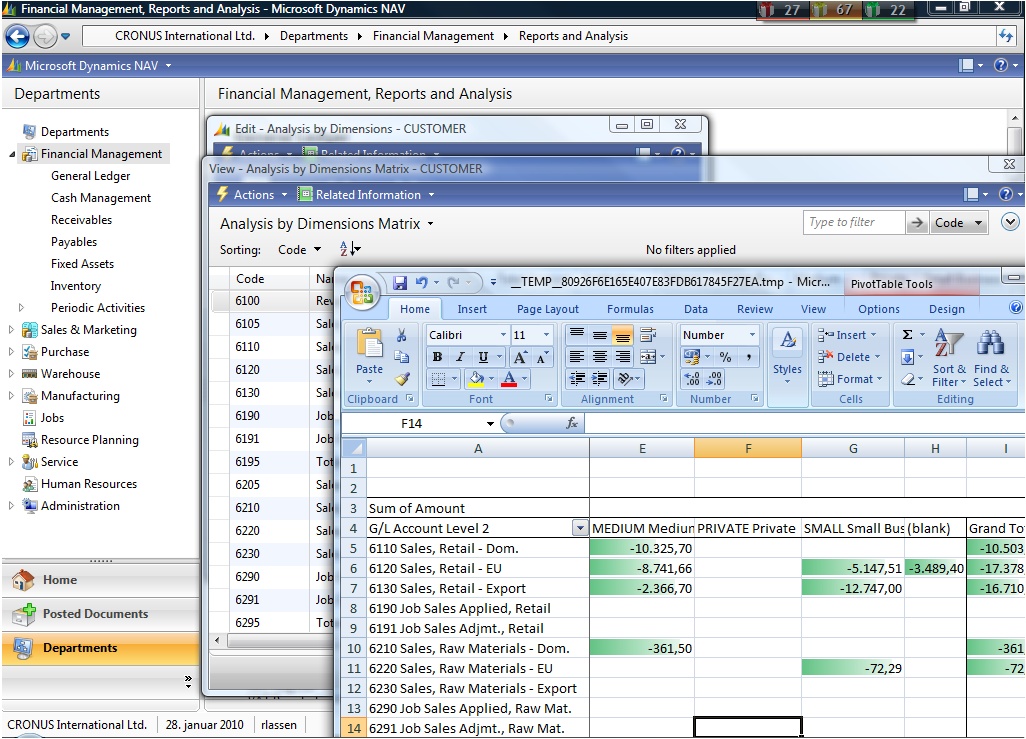Open the Page Layout ribbon tab
This screenshot has width=1026, height=739.
point(548,309)
